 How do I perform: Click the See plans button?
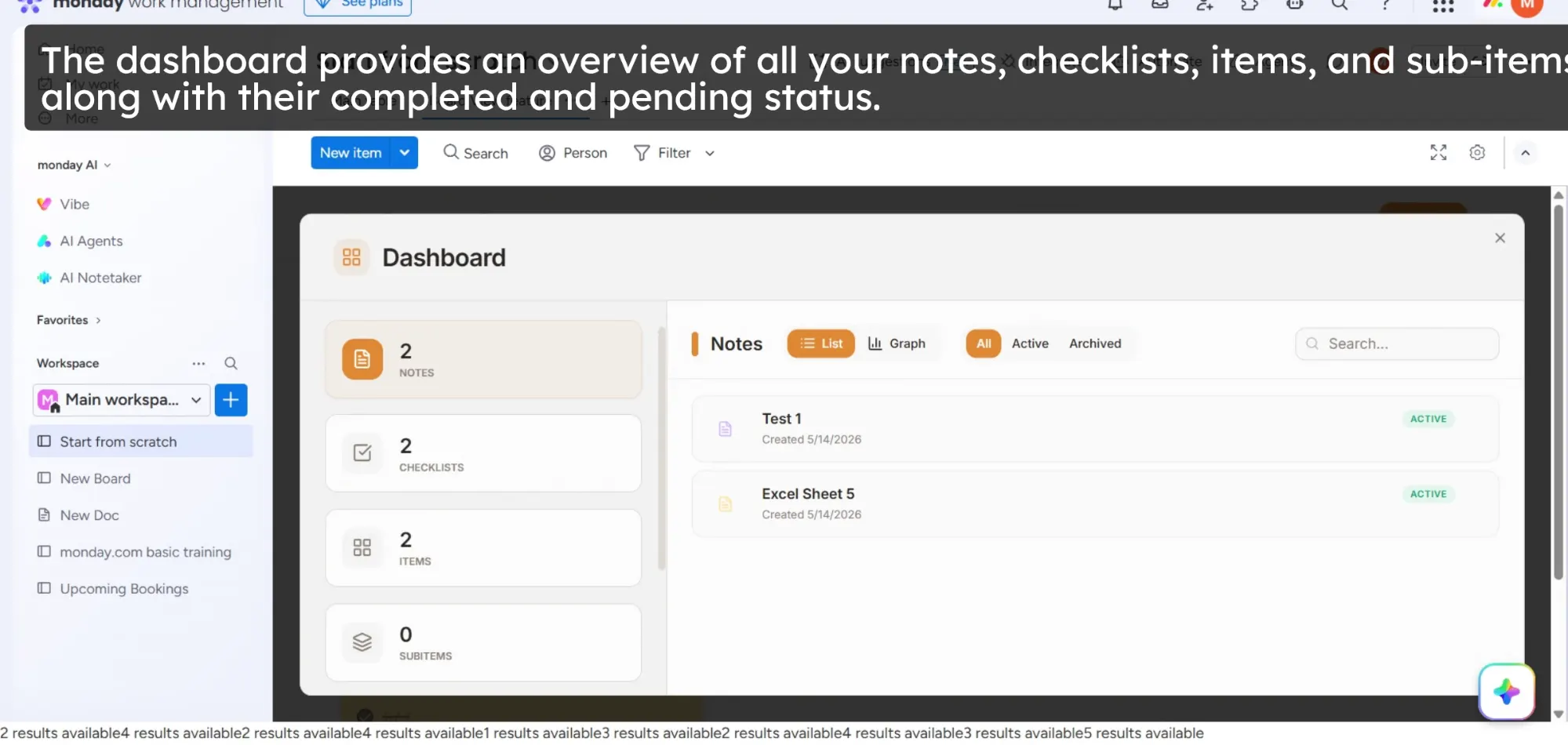pyautogui.click(x=358, y=5)
